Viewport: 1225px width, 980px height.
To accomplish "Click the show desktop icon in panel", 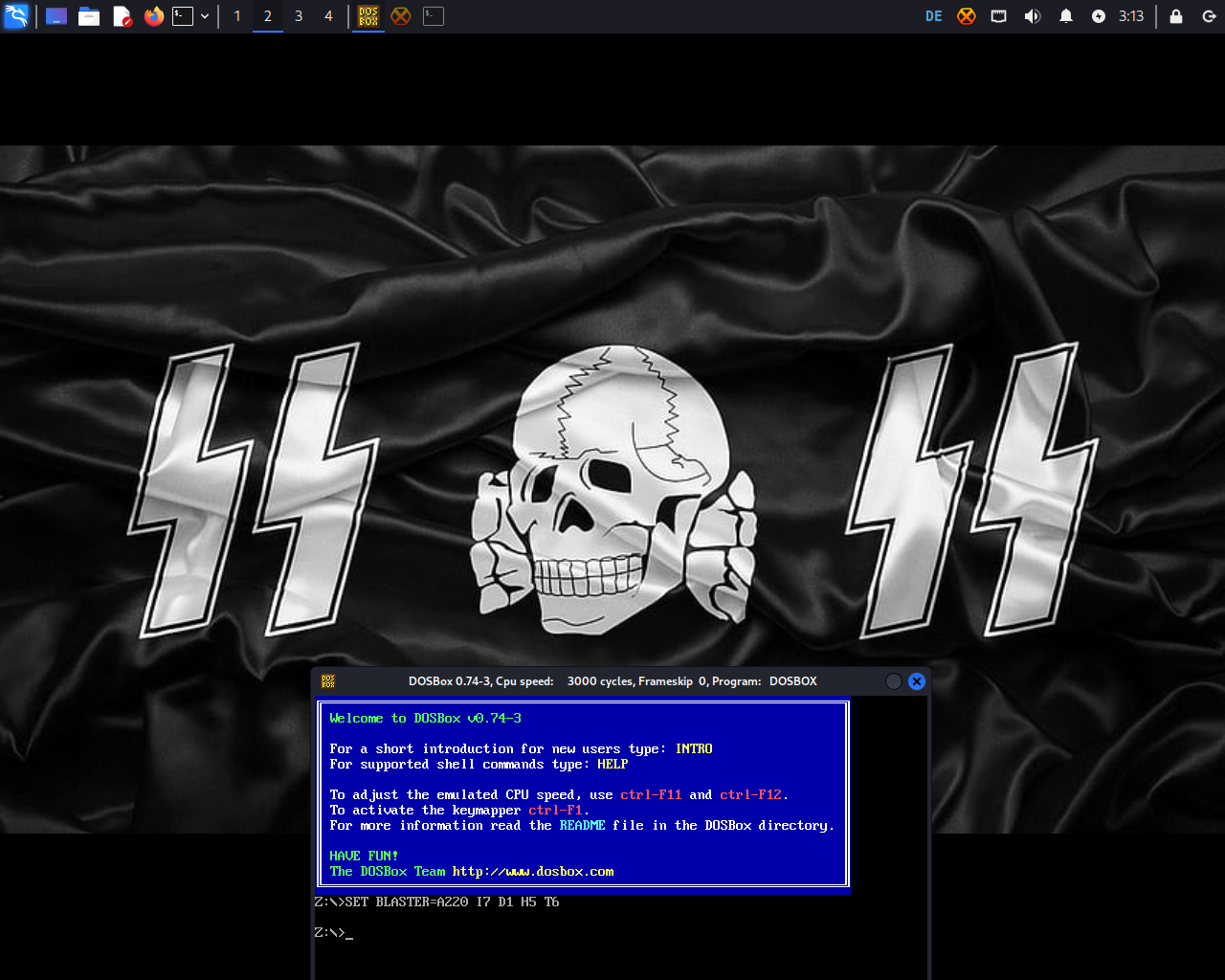I will click(56, 16).
